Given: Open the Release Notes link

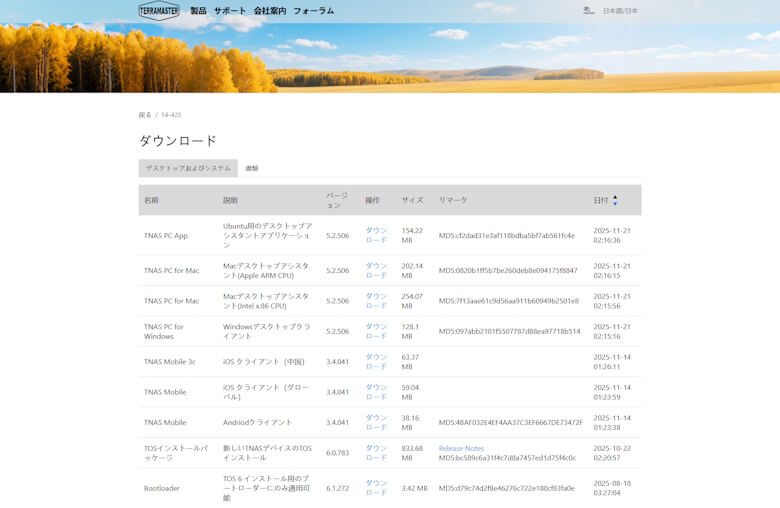Looking at the screenshot, I should [x=461, y=448].
